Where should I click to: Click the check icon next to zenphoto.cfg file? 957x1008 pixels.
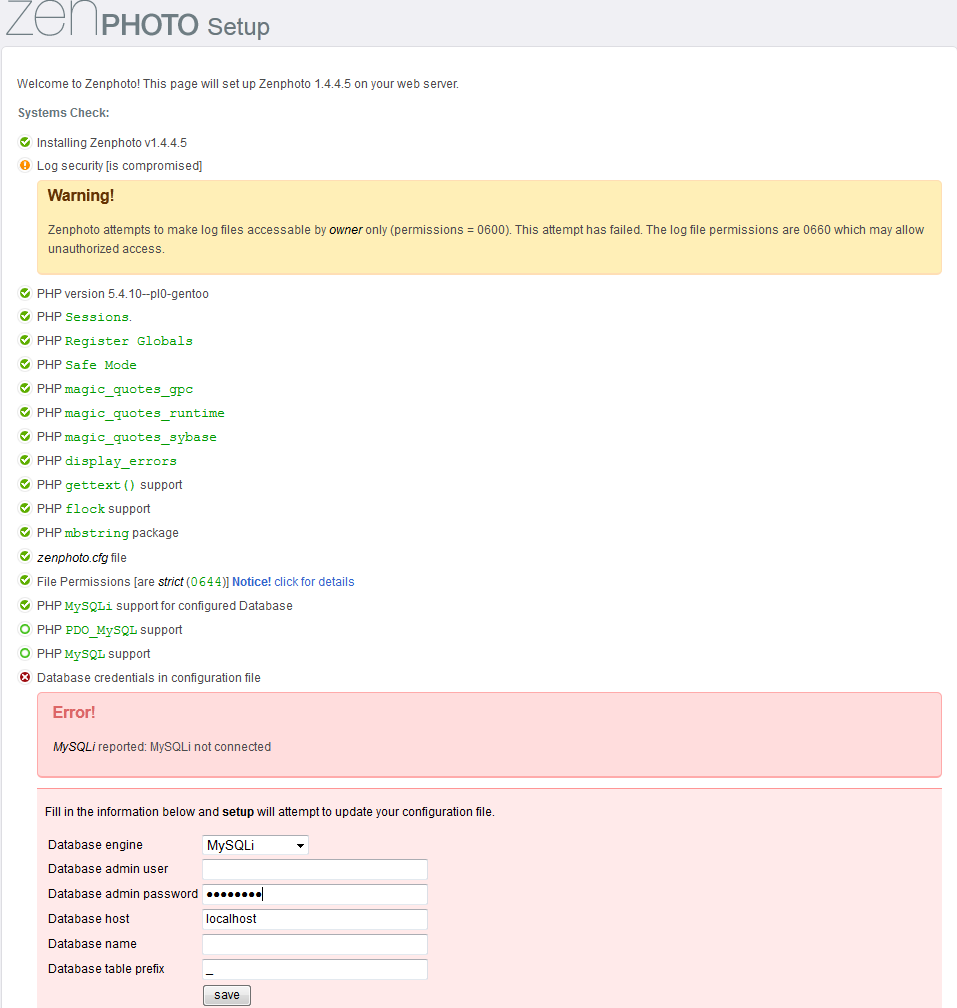pos(25,557)
